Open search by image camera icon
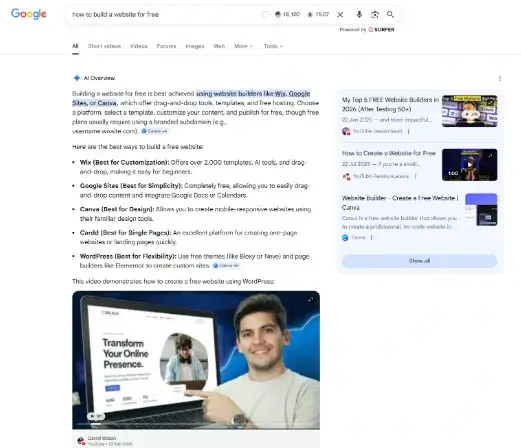The height and width of the screenshot is (448, 521). pyautogui.click(x=375, y=14)
